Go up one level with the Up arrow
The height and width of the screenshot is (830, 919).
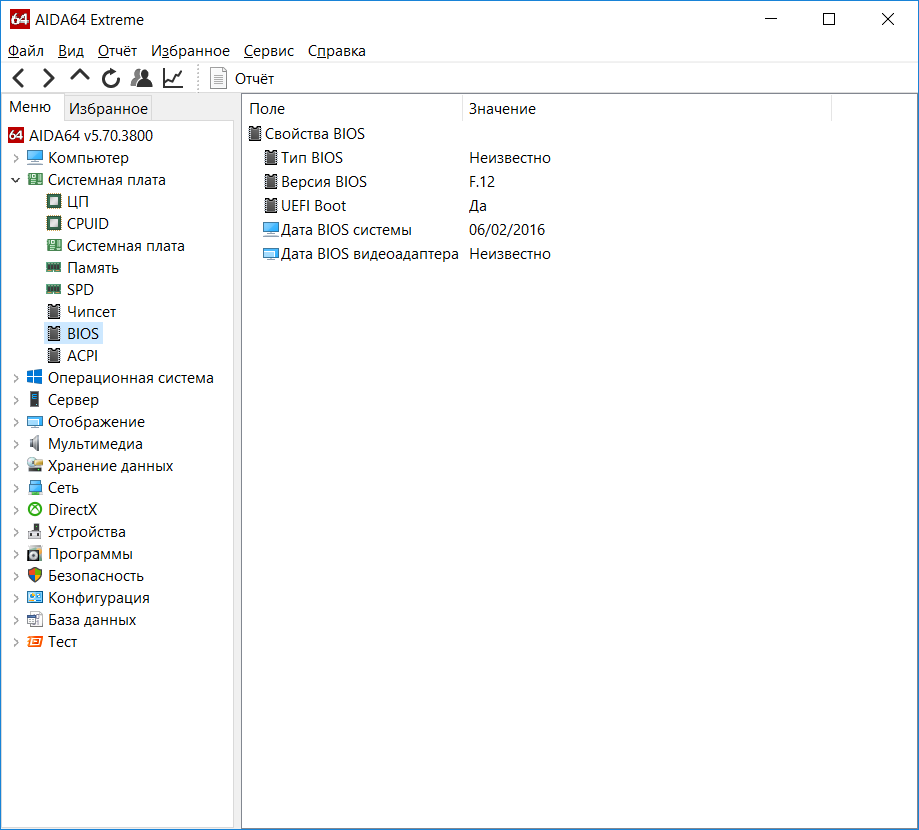(80, 76)
